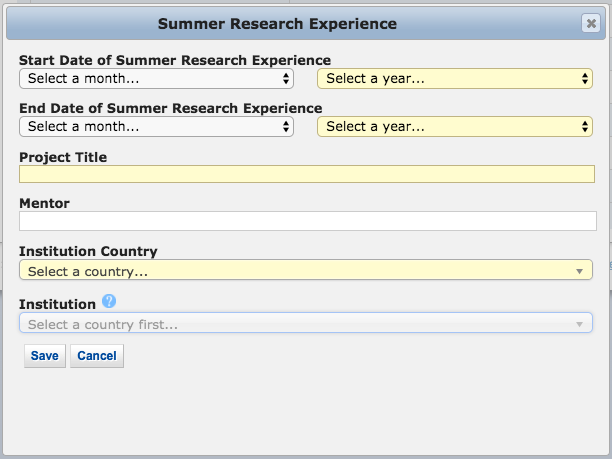Click into the Mentor input box
Viewport: 612px width, 459px height.
pyautogui.click(x=306, y=221)
